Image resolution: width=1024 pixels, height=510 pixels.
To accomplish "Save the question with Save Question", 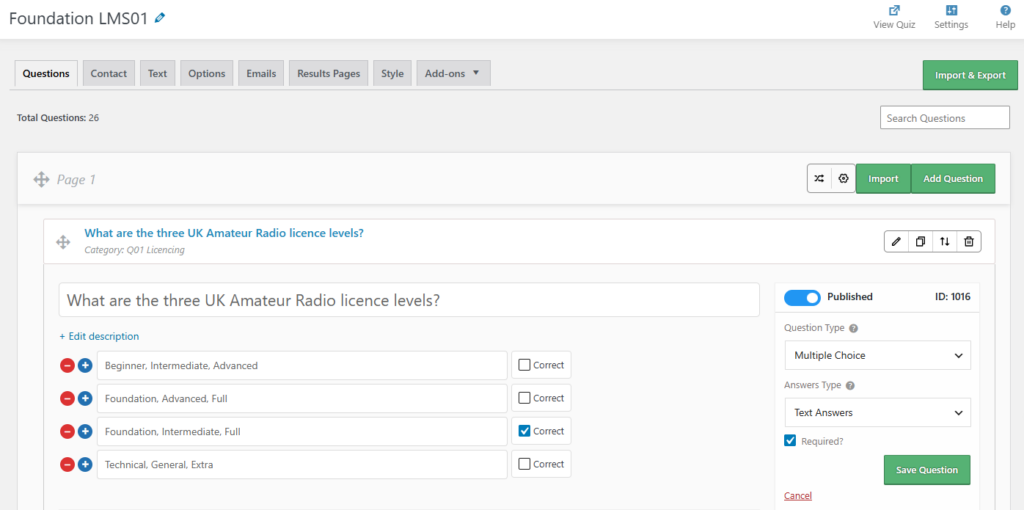I will coord(927,470).
